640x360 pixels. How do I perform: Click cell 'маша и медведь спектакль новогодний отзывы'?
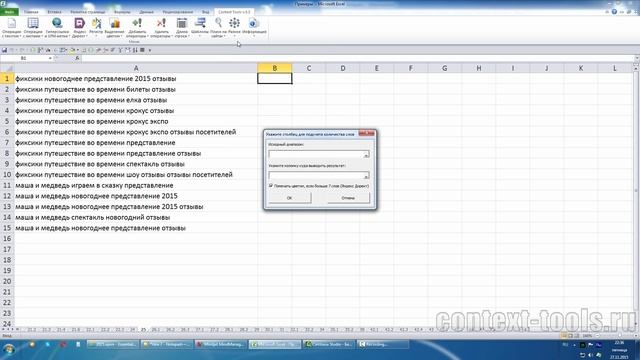[136, 217]
